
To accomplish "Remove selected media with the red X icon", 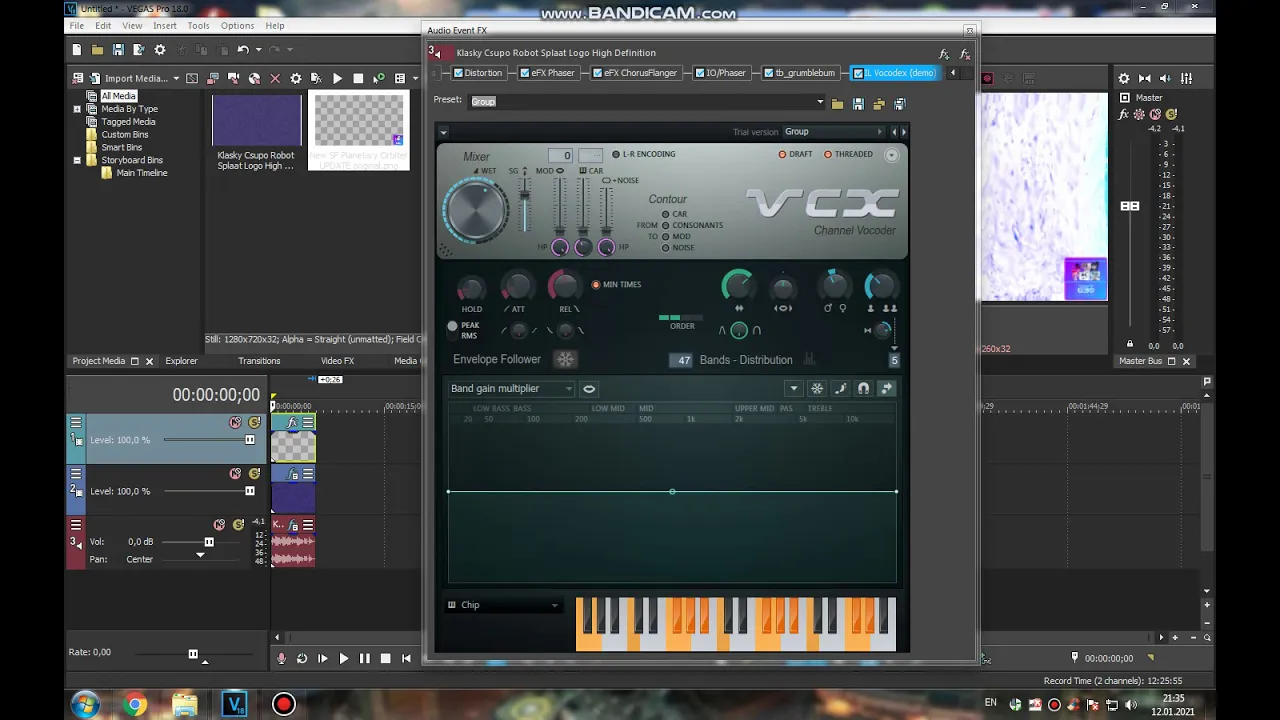I will 275,78.
